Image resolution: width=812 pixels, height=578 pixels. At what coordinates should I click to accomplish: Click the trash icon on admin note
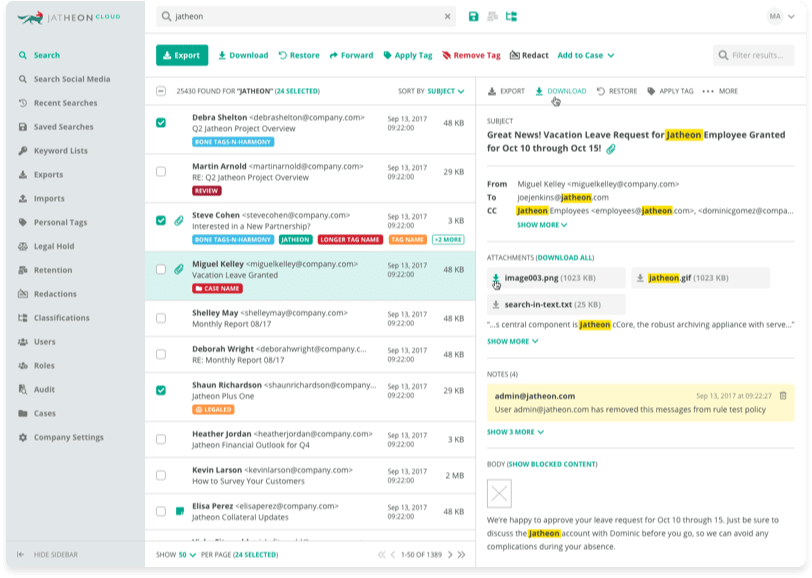coord(783,396)
